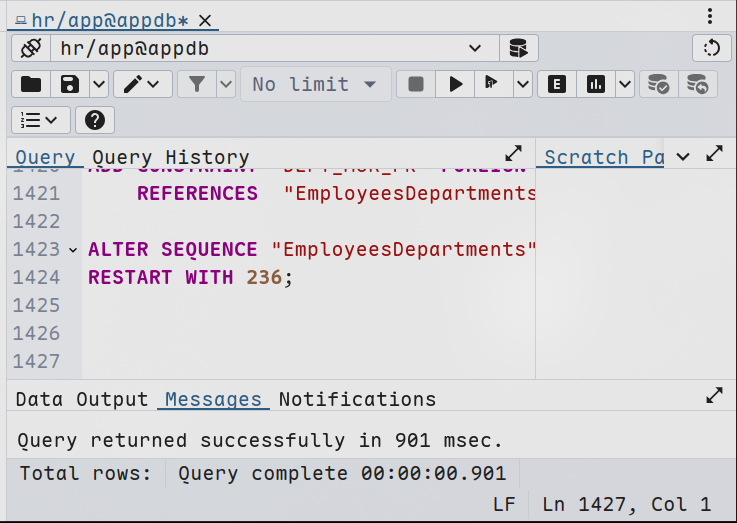Click the Explain (E) button

(557, 84)
